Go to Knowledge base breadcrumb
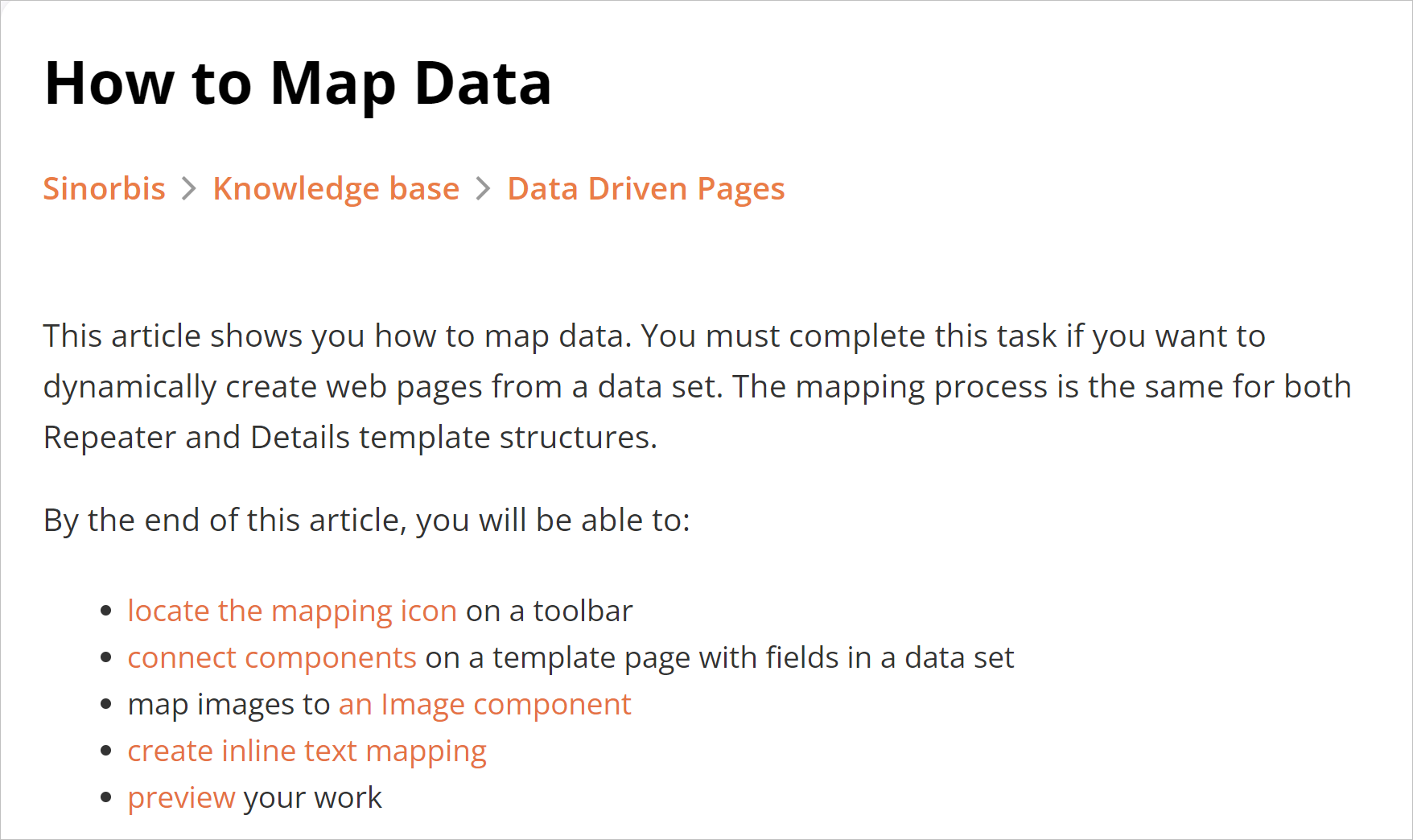1413x840 pixels. point(336,189)
